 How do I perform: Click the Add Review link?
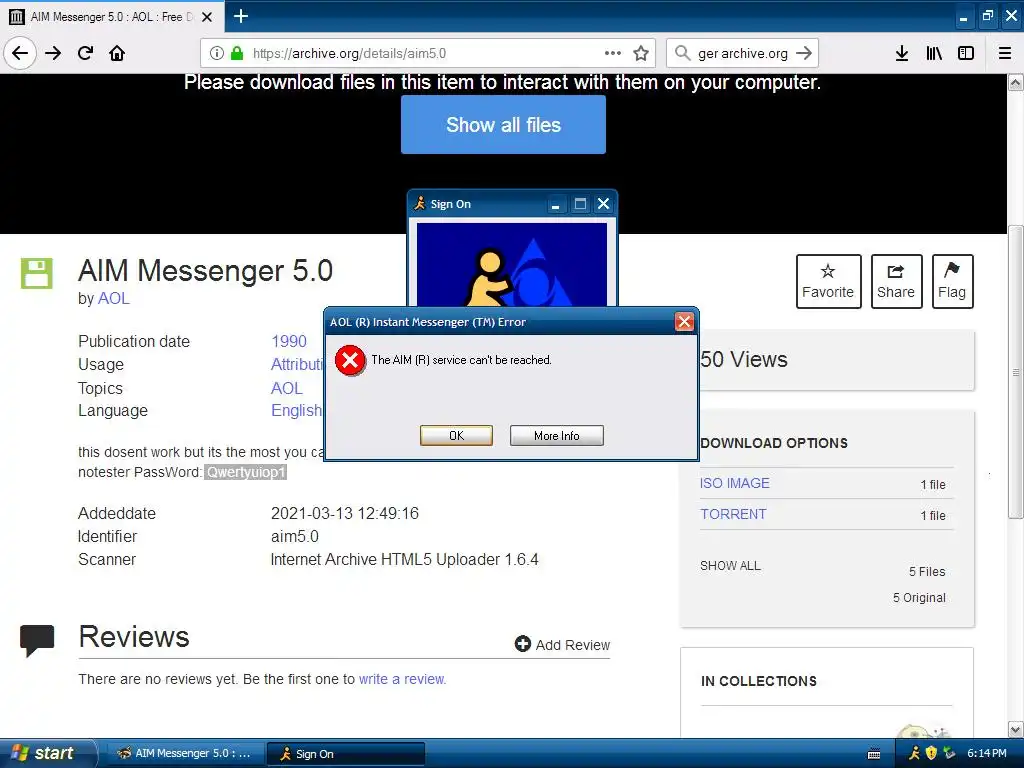click(x=562, y=645)
